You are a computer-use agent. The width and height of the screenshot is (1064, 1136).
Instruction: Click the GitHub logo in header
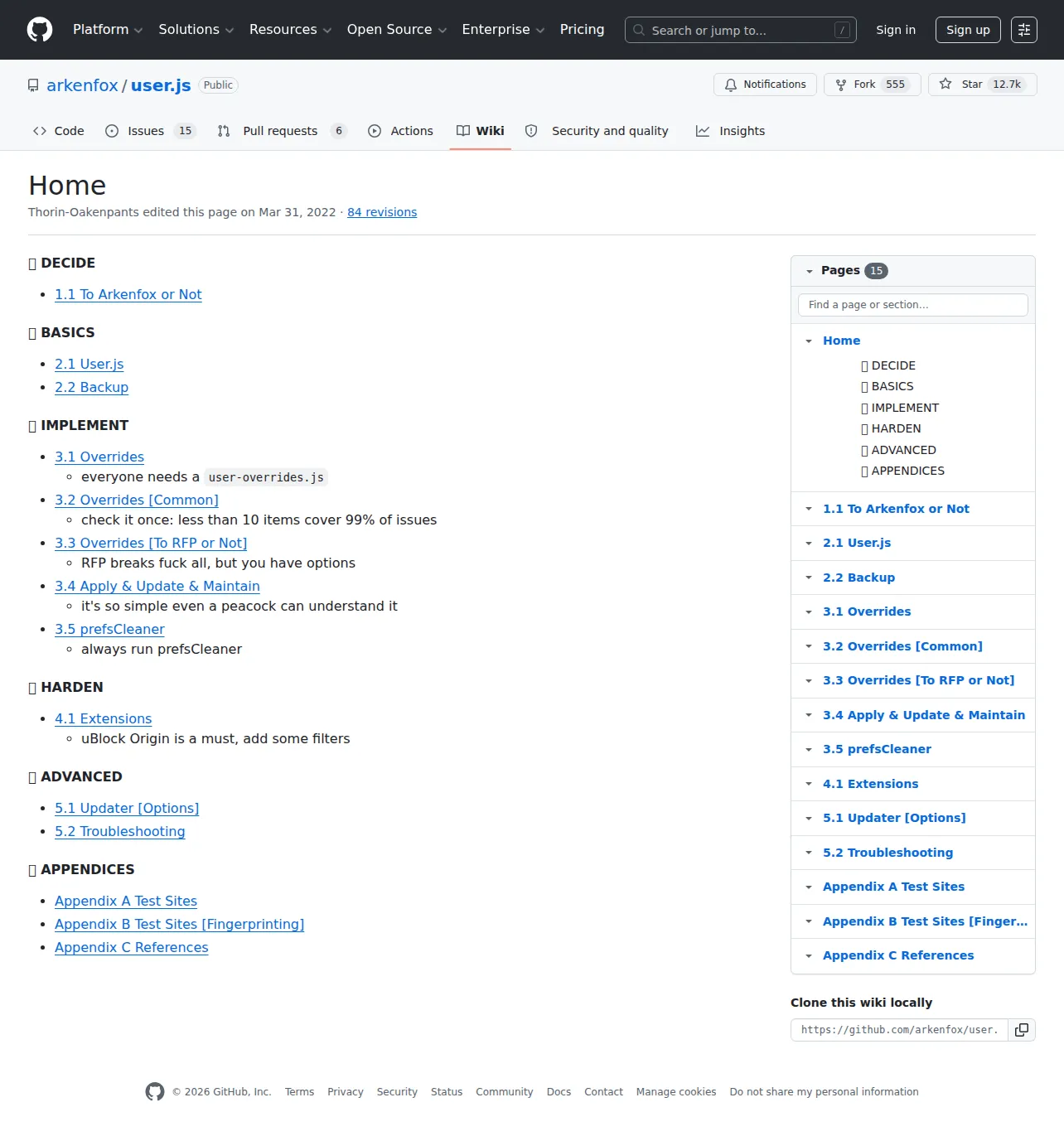[40, 30]
